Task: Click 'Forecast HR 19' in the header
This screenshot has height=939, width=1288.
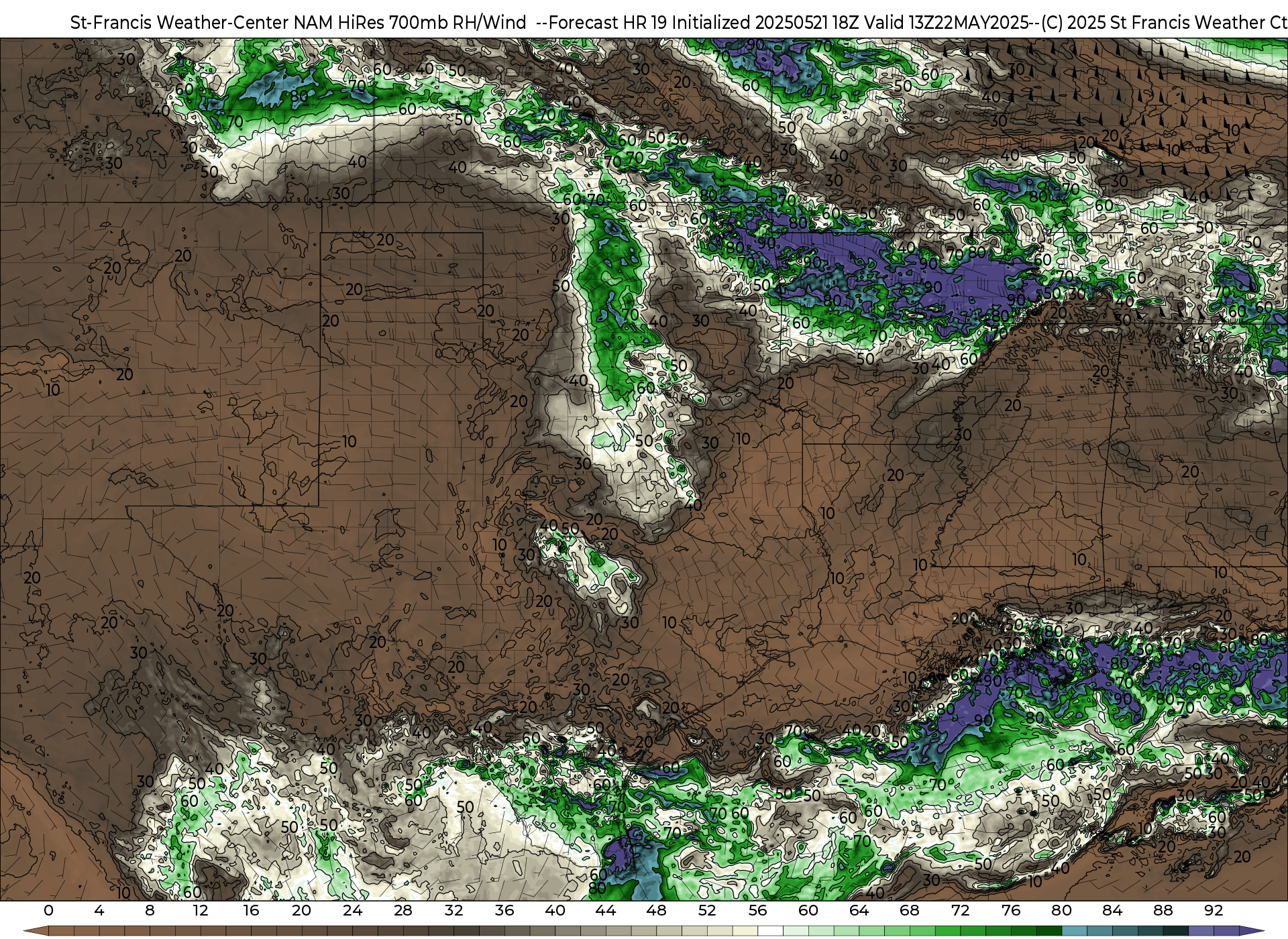Action: (608, 23)
